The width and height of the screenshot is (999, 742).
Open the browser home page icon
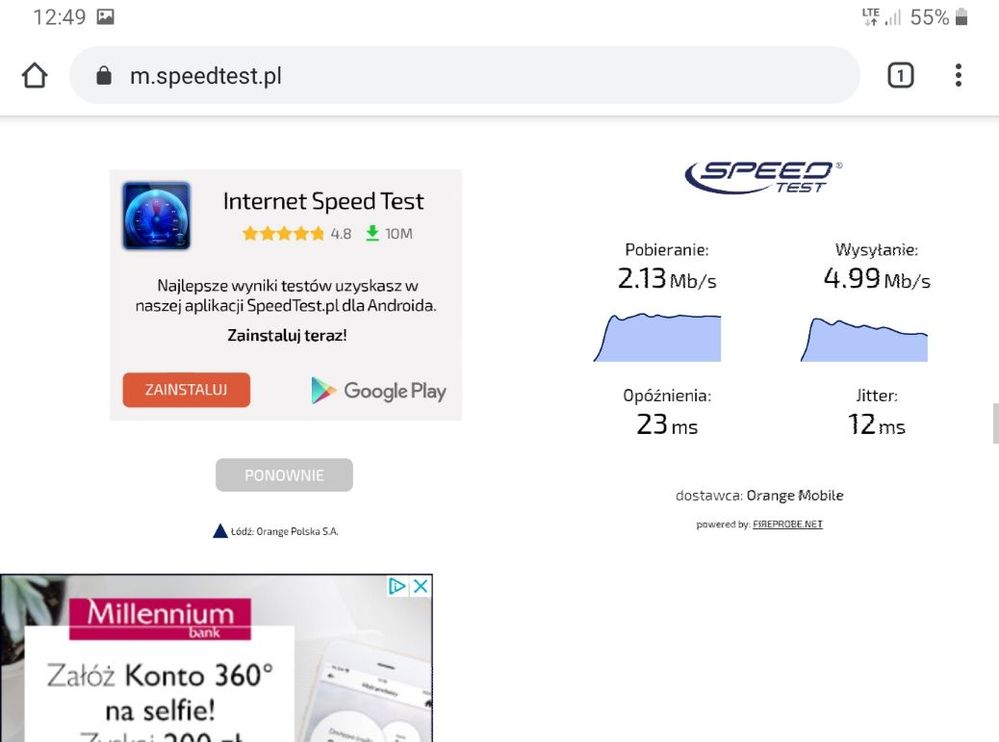(35, 74)
